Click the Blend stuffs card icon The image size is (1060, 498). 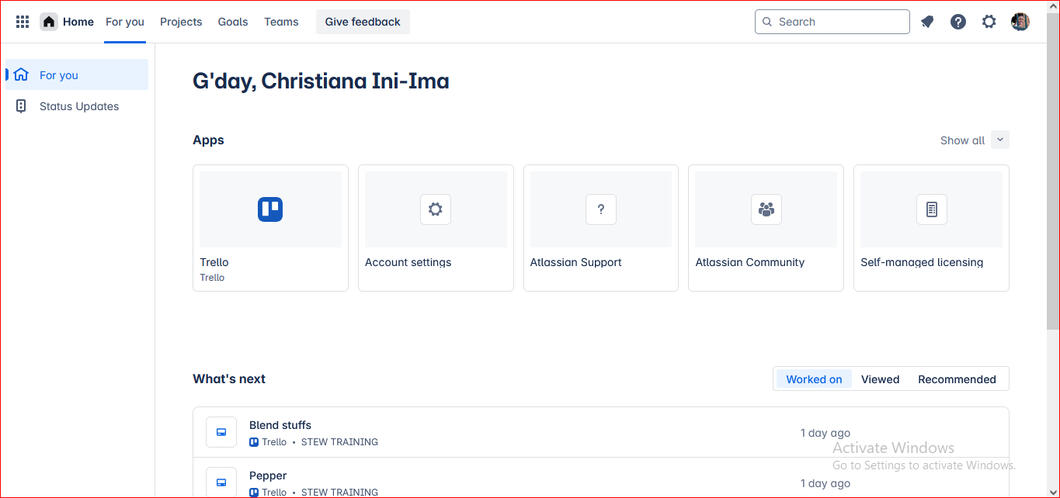tap(221, 432)
